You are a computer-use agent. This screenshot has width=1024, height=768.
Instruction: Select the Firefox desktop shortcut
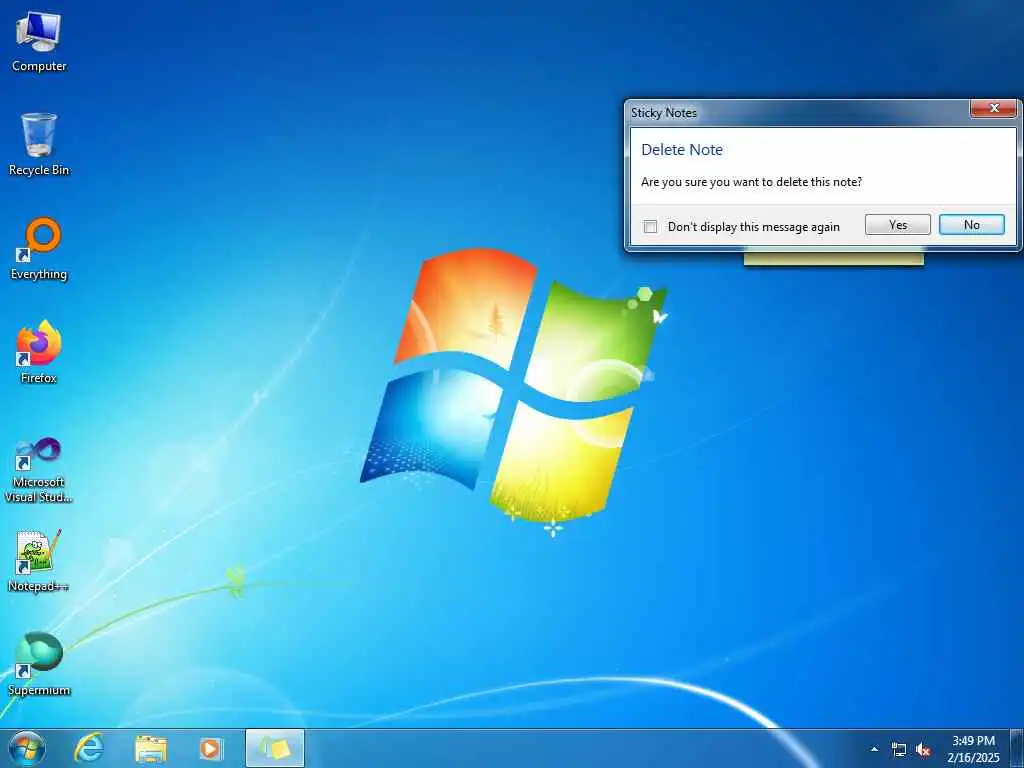pyautogui.click(x=39, y=351)
